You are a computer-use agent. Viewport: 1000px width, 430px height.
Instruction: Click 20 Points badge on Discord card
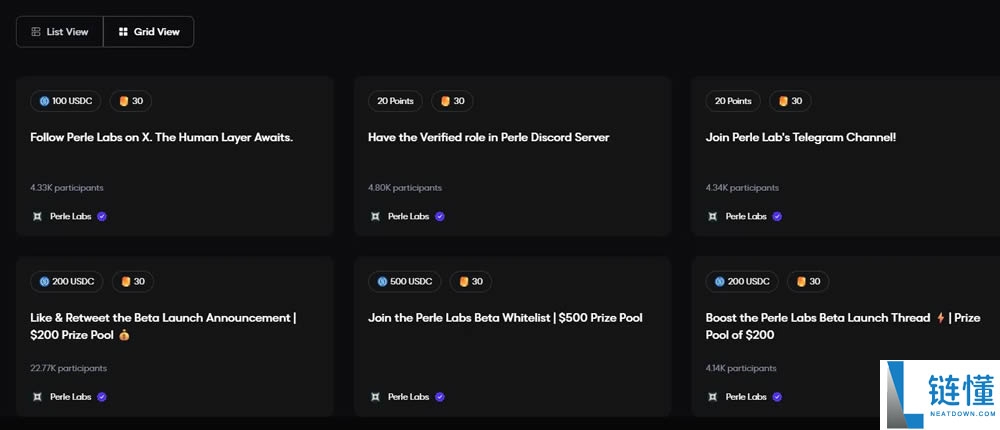[395, 101]
